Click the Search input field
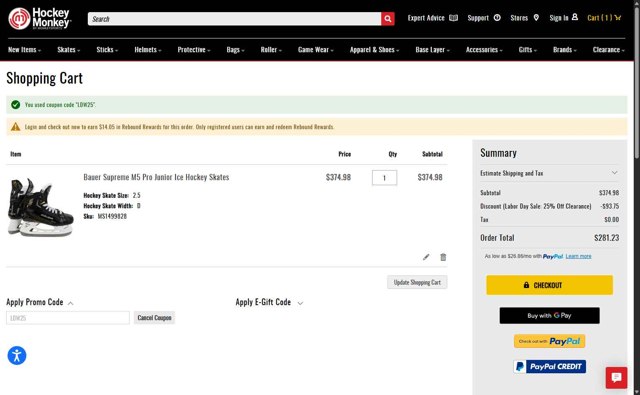This screenshot has height=395, width=640. [x=234, y=19]
